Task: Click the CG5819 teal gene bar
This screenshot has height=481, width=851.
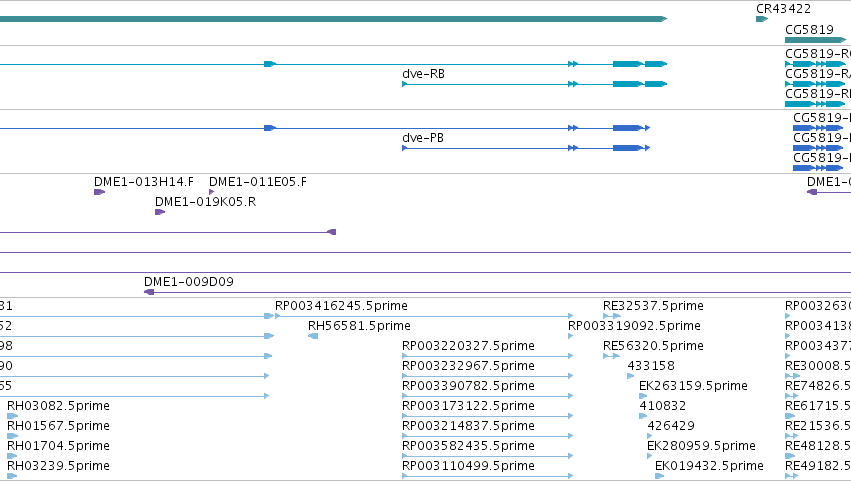Action: tap(815, 40)
